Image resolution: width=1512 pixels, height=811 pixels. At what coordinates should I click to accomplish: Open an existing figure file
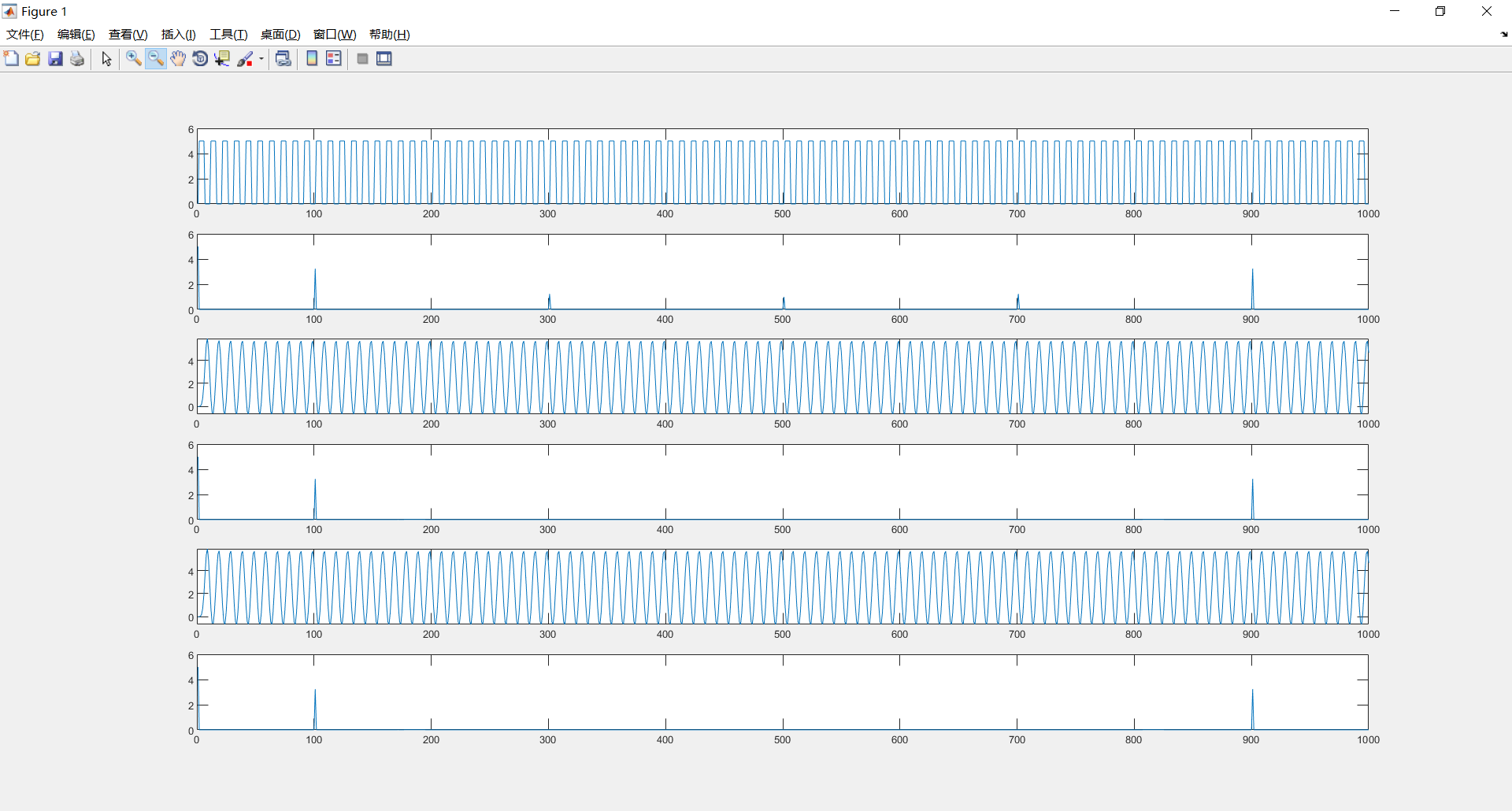coord(32,58)
